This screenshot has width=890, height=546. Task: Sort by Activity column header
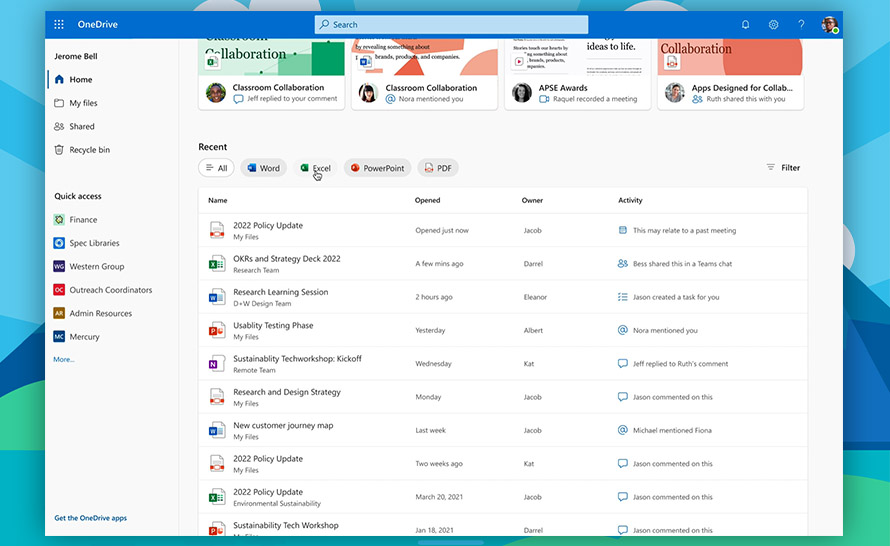pos(630,200)
